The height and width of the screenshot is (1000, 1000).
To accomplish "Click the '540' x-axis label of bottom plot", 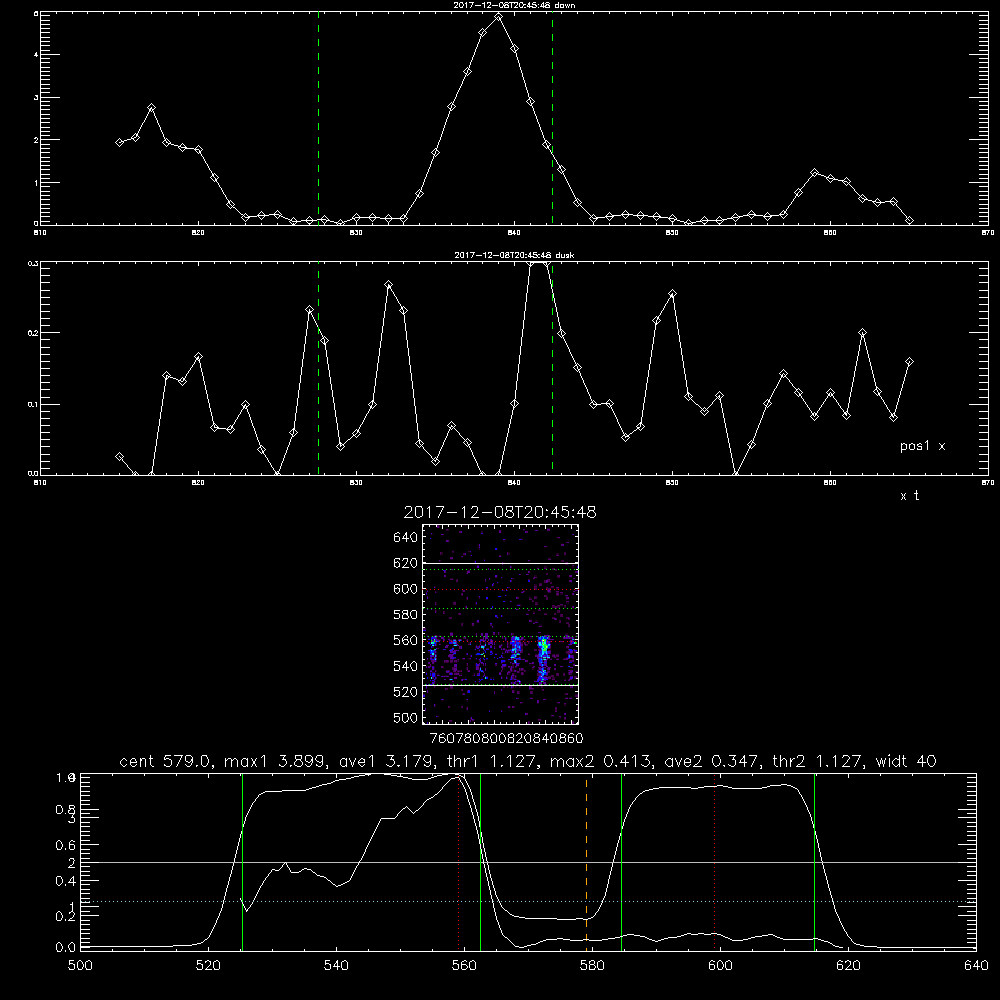I will coord(336,966).
